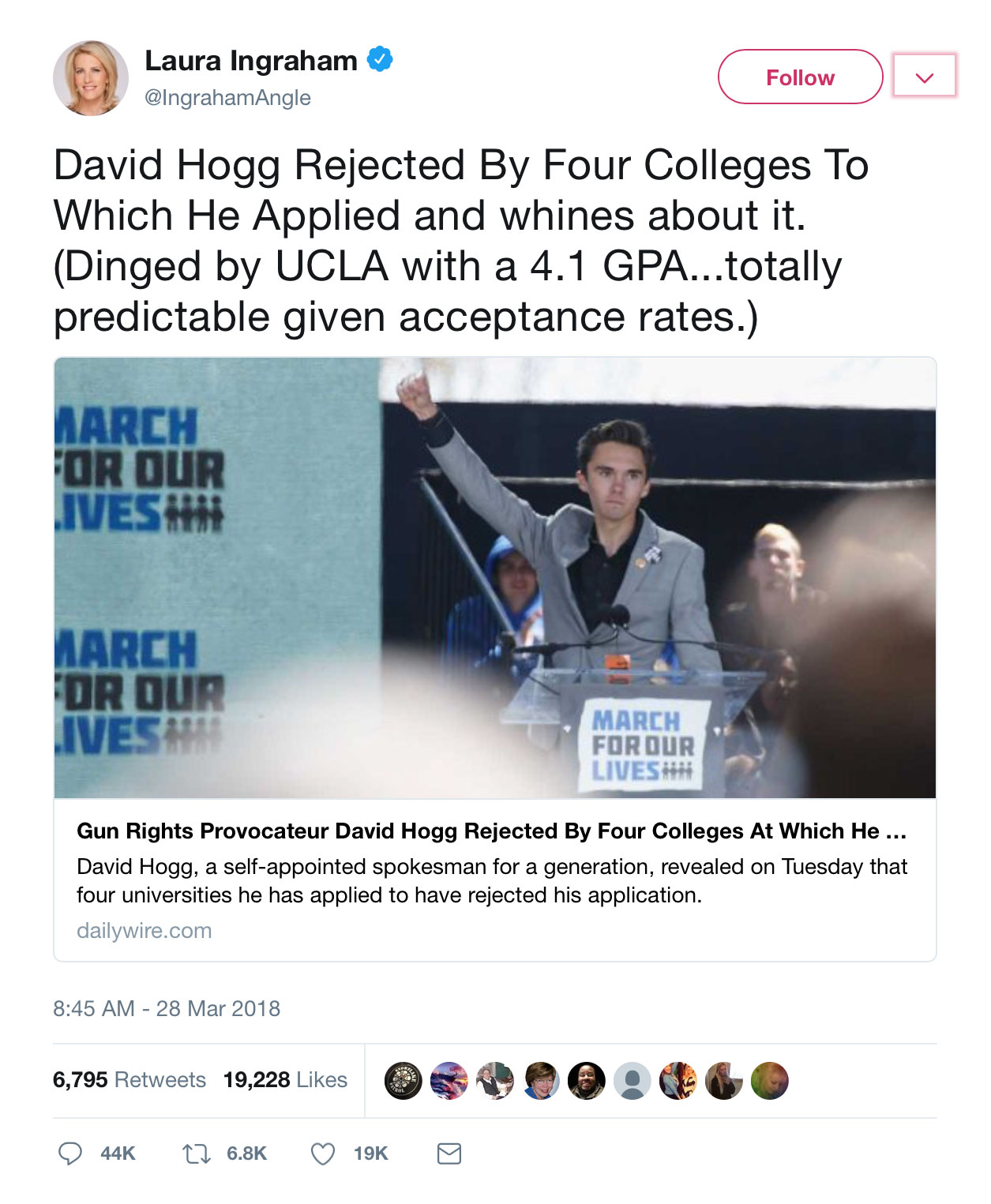The height and width of the screenshot is (1204, 991).
Task: Click the article description text in card
Action: [491, 881]
